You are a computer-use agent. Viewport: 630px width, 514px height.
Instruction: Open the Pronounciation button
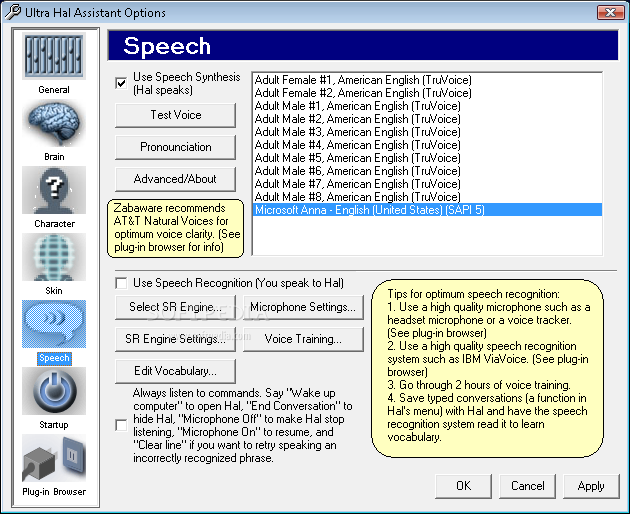tap(176, 147)
